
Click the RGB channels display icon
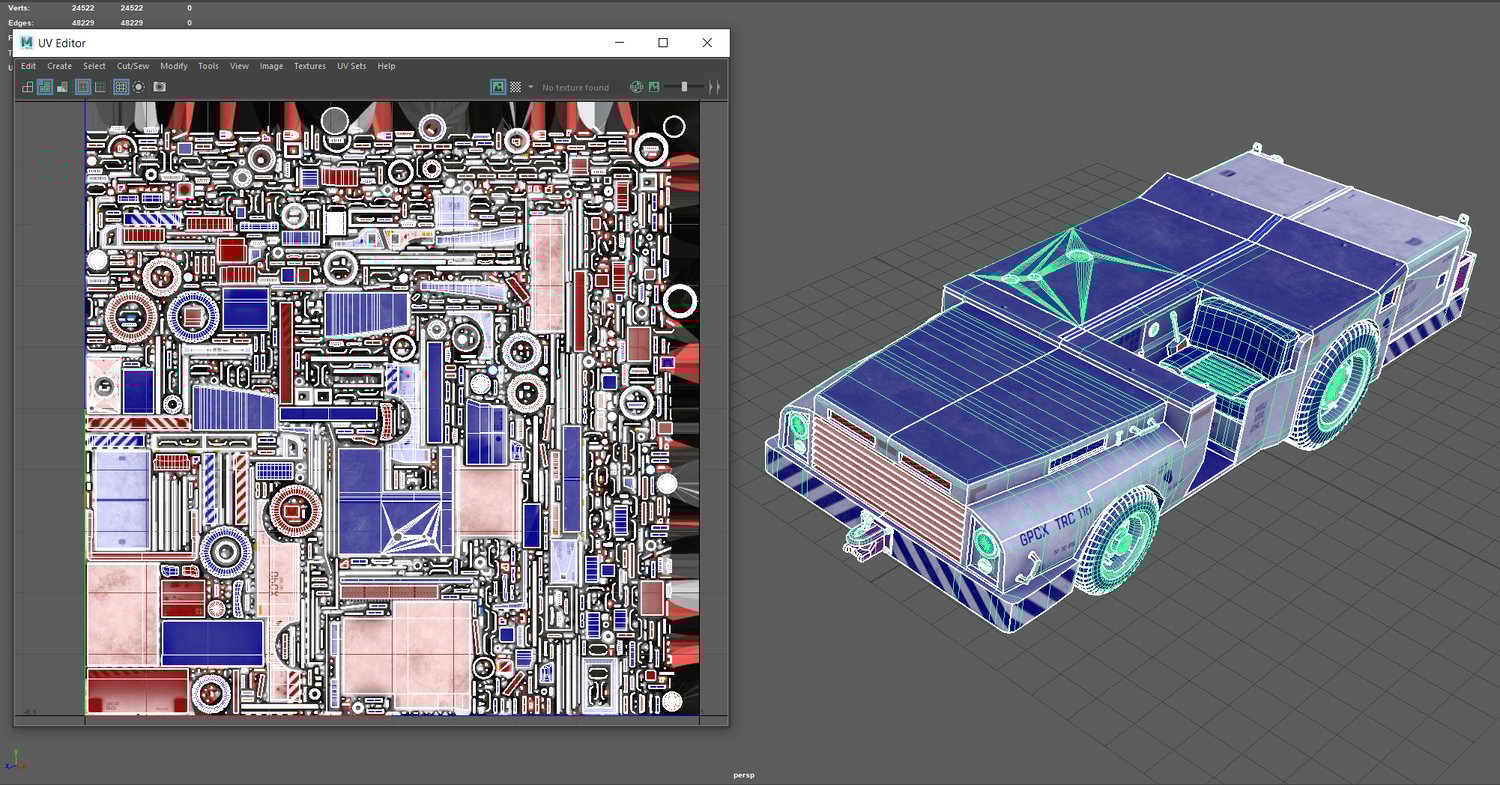pos(636,87)
